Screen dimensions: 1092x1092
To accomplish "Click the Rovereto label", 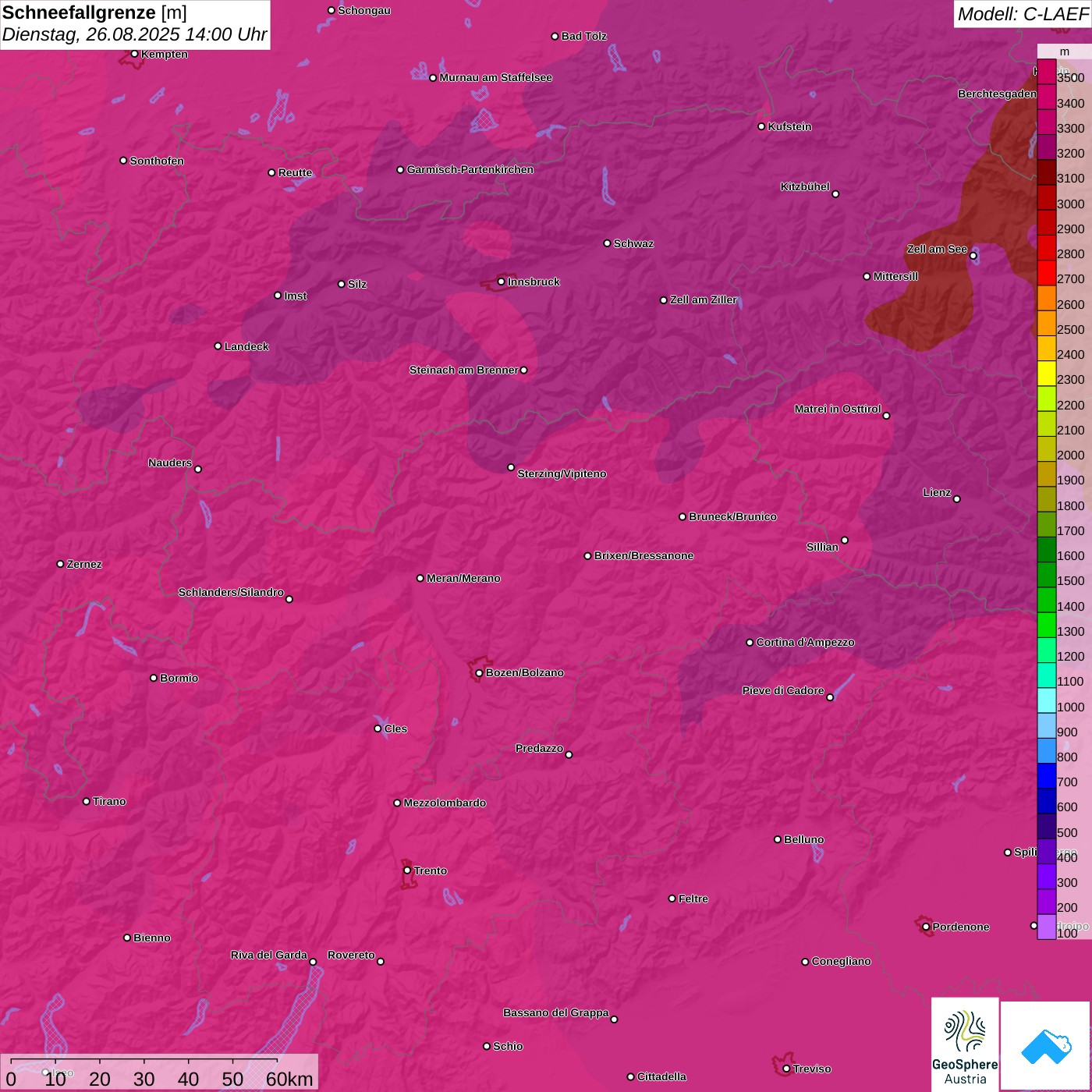I will click(351, 955).
